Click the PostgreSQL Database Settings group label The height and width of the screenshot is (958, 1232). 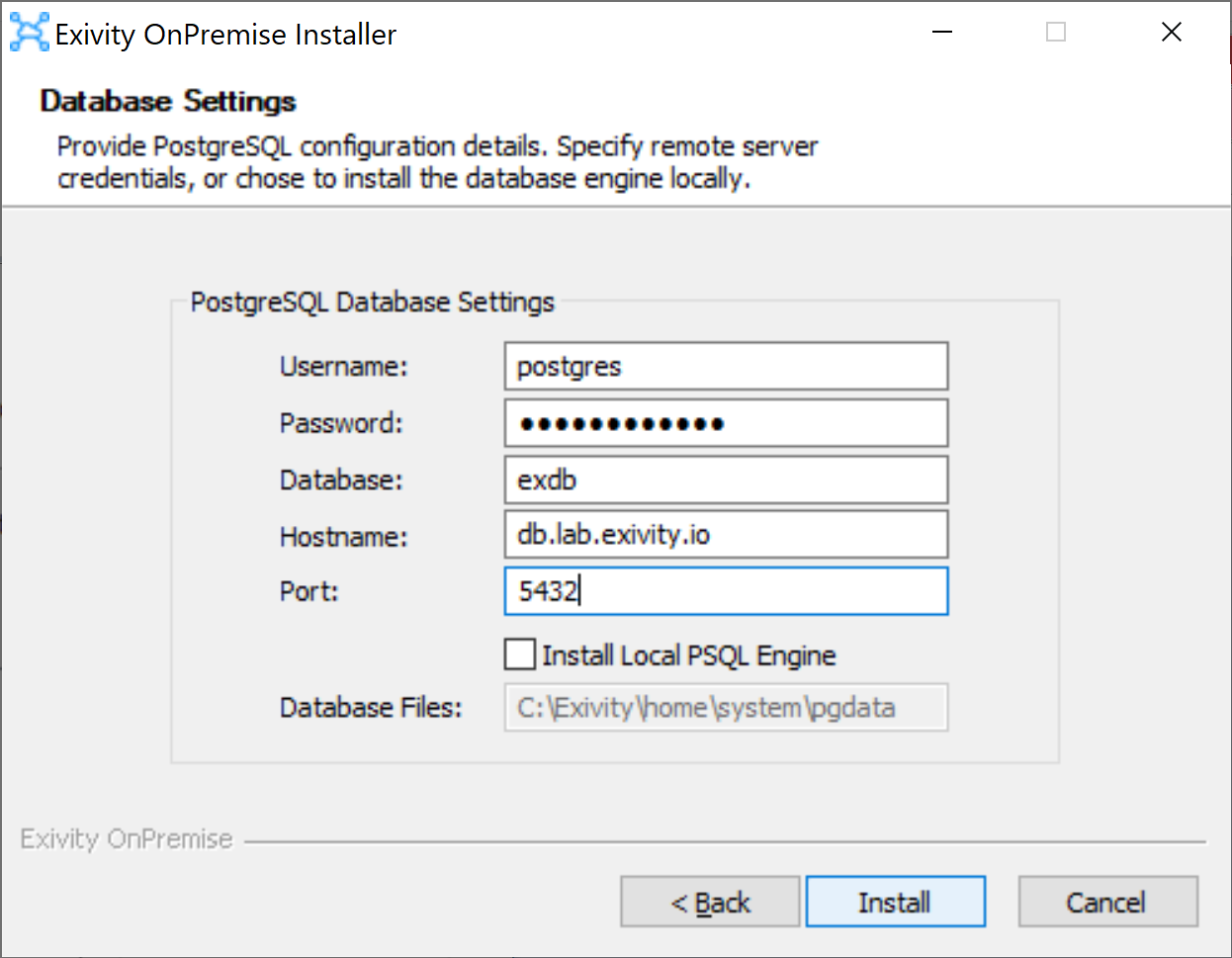pyautogui.click(x=373, y=302)
